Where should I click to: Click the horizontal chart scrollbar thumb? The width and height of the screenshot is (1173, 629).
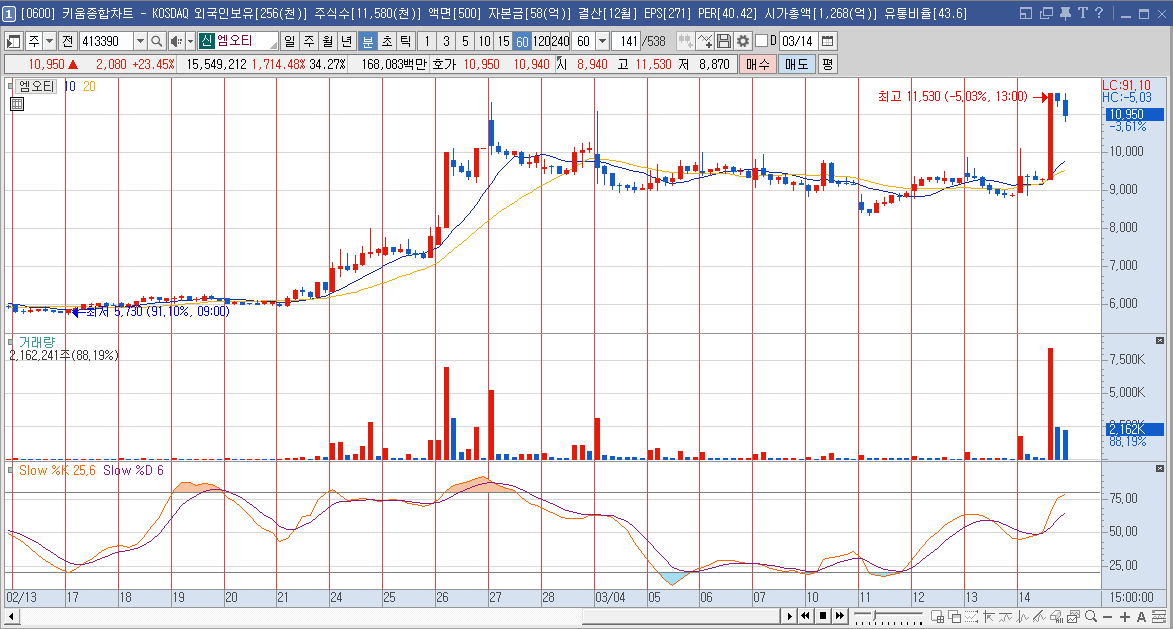682,616
